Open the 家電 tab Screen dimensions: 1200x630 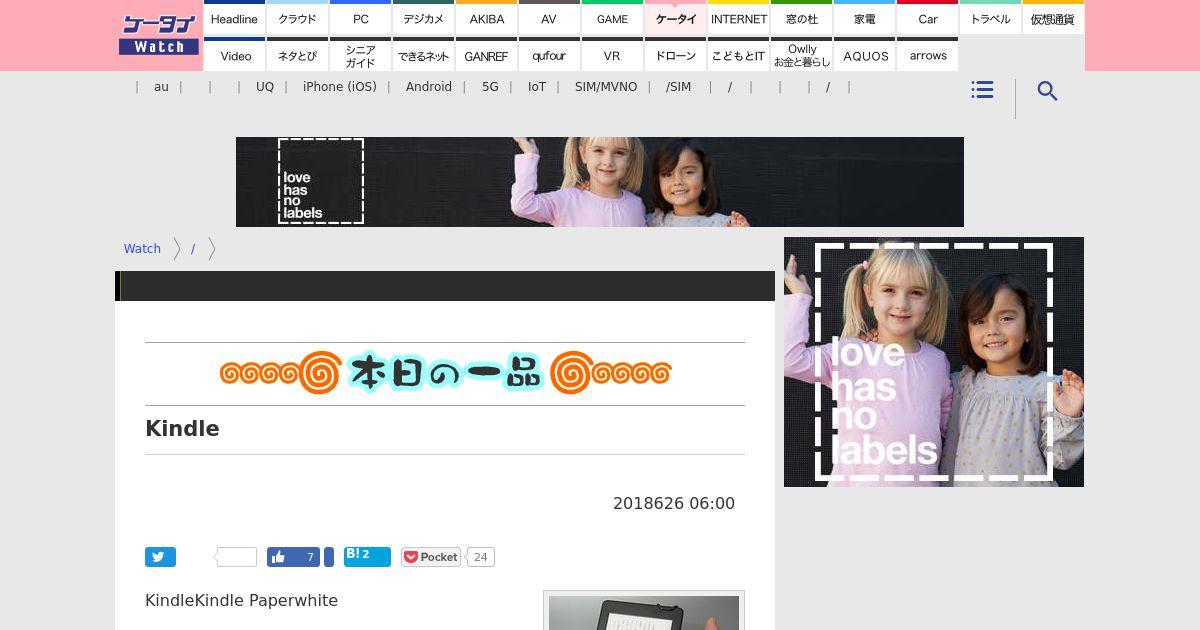(x=864, y=17)
